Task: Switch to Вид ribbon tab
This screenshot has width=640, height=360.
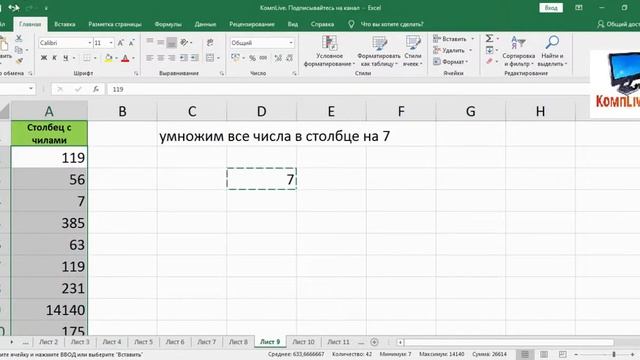Action: [x=293, y=24]
